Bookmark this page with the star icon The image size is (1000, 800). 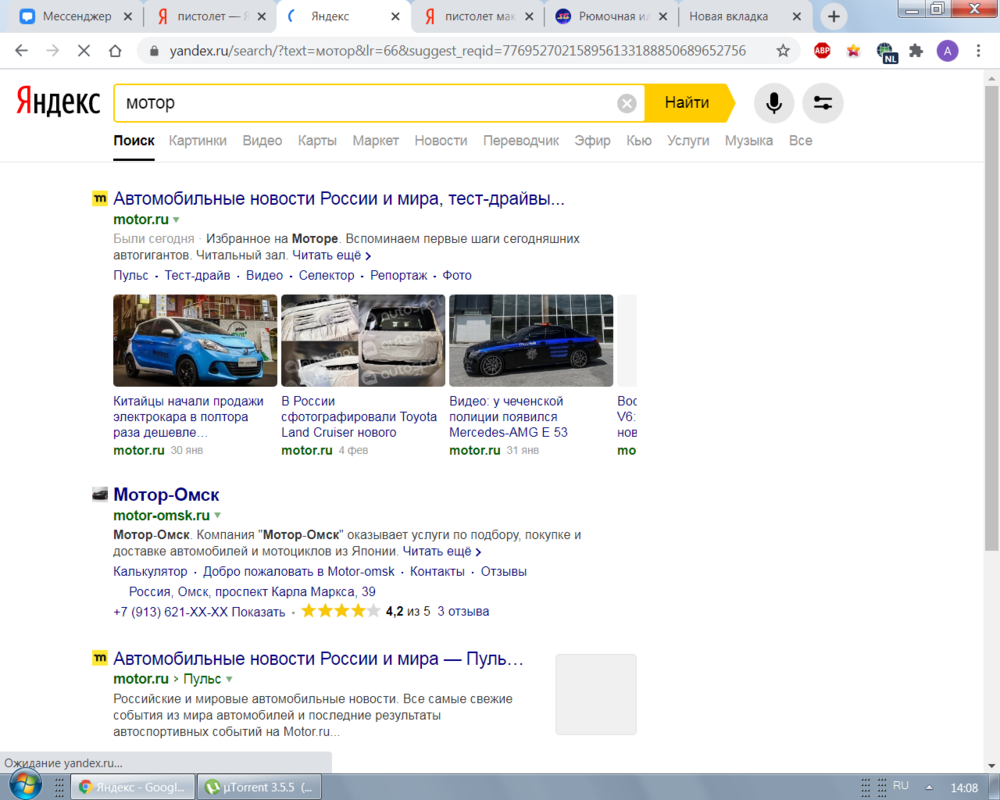(783, 51)
